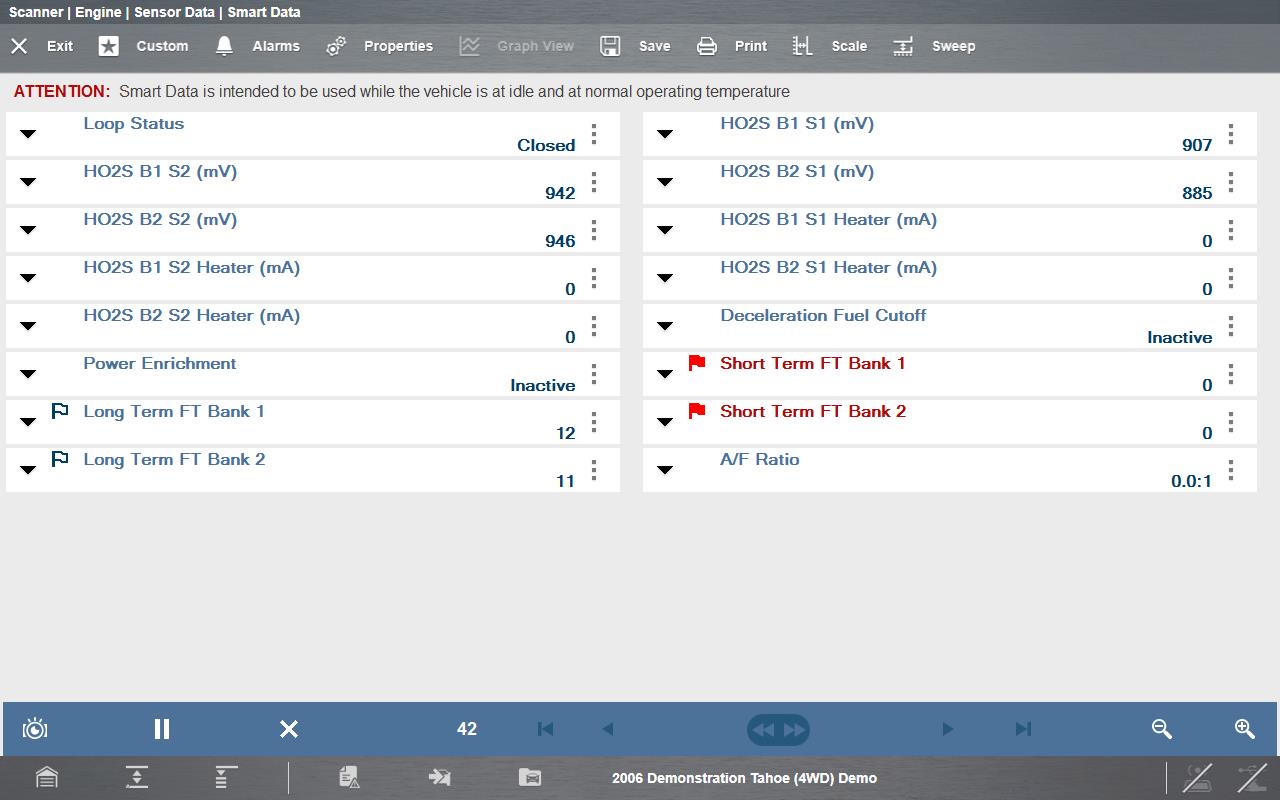Open options menu for Deceleration Fuel Cutoff
This screenshot has width=1280, height=800.
click(1231, 326)
